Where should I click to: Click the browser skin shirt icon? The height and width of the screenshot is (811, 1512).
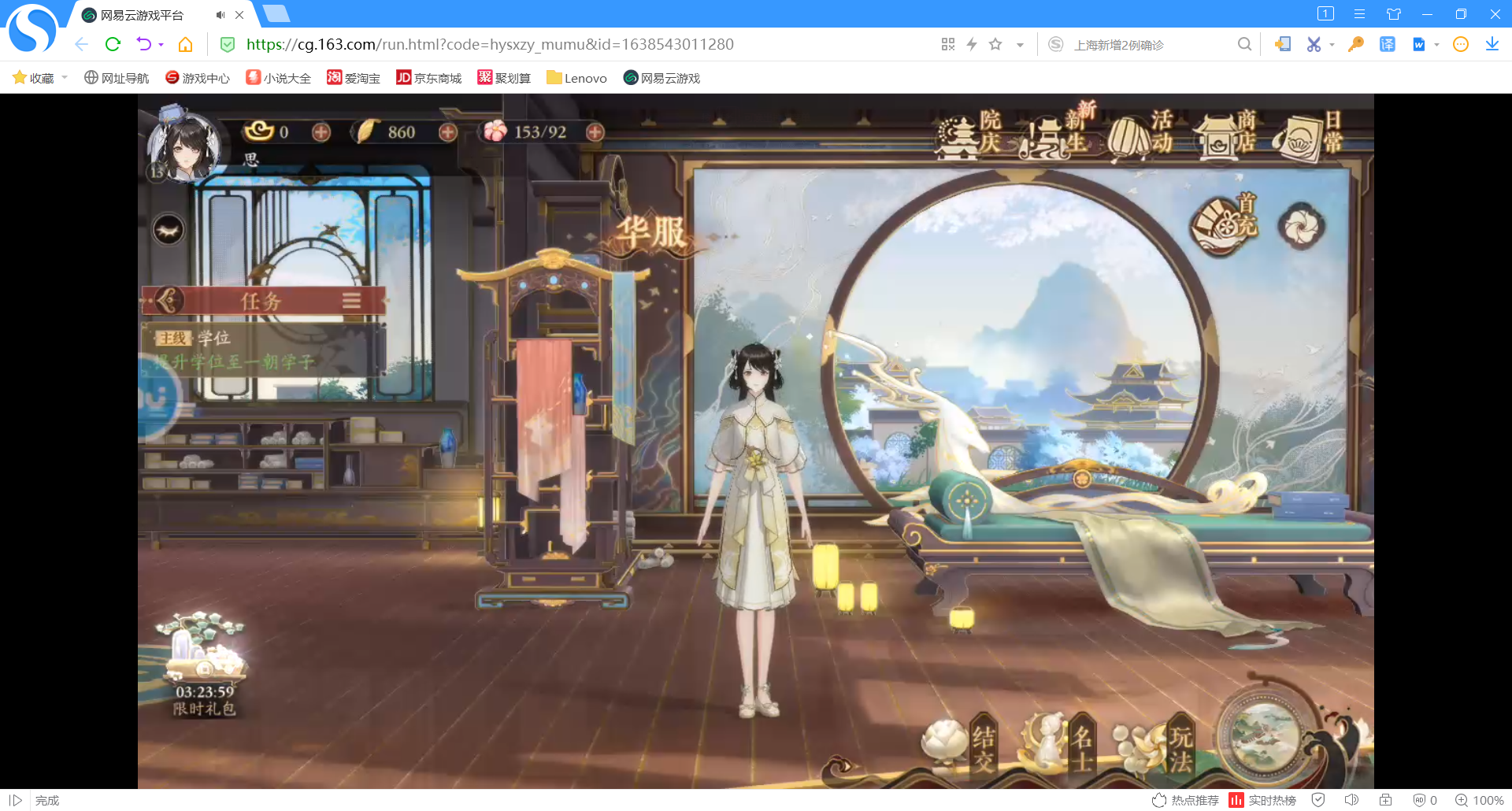coord(1394,14)
